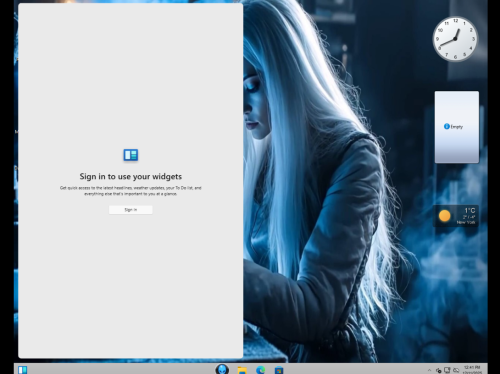Click the widgets description paragraph text

coord(131,191)
